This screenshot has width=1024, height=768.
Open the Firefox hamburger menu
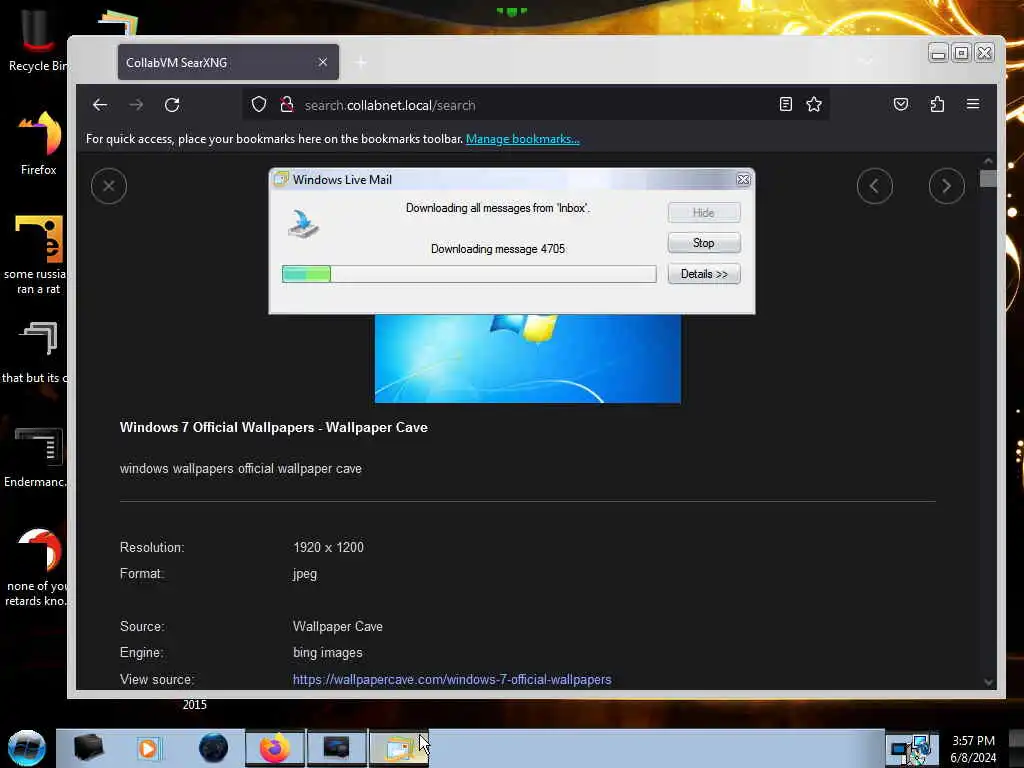(x=972, y=104)
